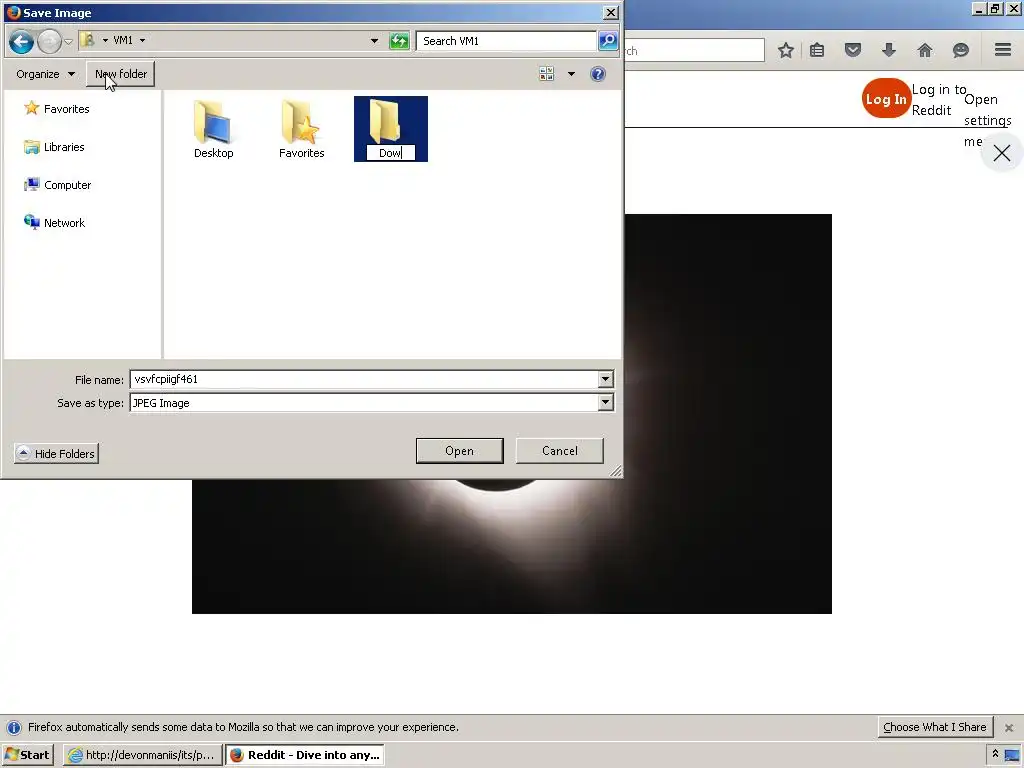Click the Reddit Log In button
Image resolution: width=1024 pixels, height=768 pixels.
[x=886, y=99]
